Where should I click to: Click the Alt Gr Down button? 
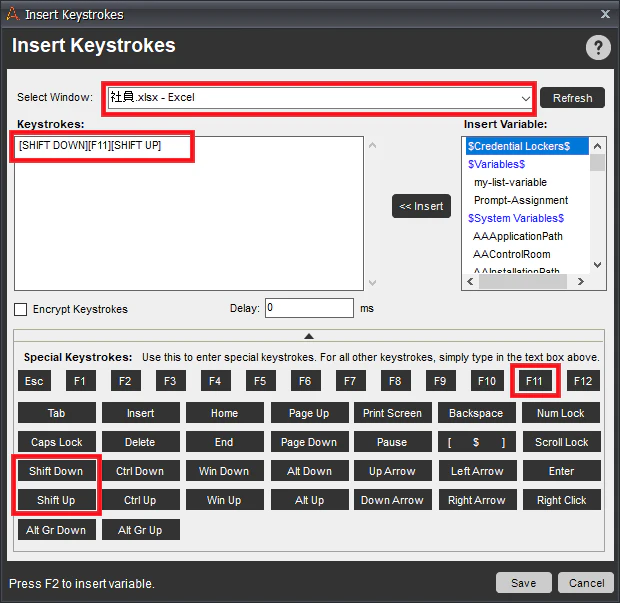coord(57,529)
